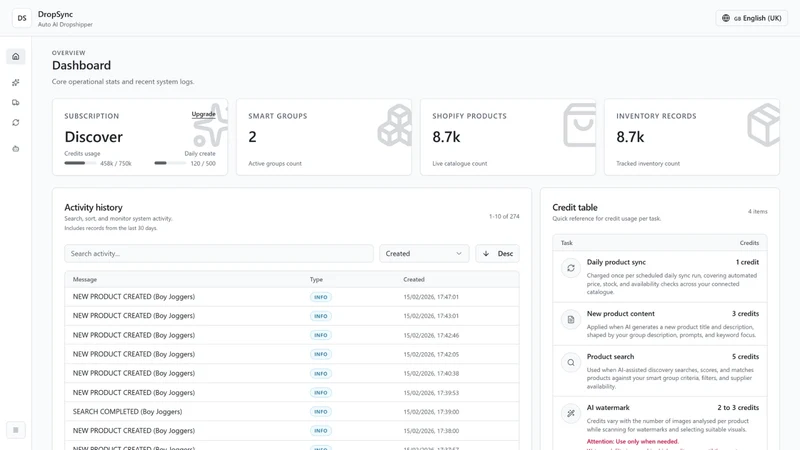Click the 8.7k Inventory Records value

tap(630, 137)
